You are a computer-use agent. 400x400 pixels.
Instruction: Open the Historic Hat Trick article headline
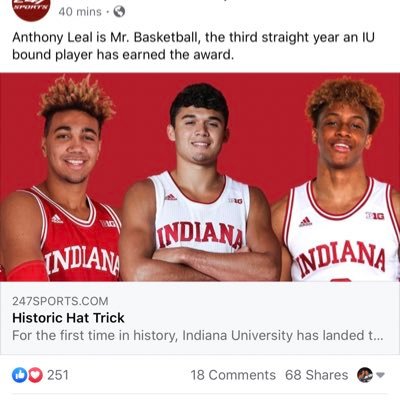pos(68,318)
